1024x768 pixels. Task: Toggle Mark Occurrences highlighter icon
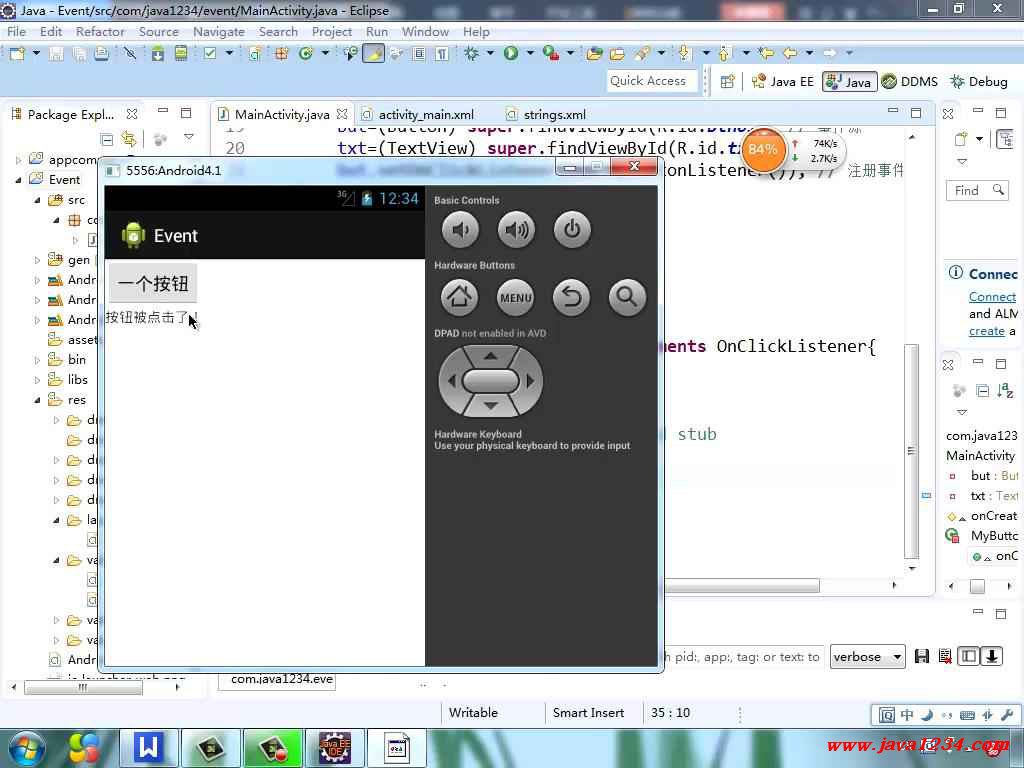(x=374, y=54)
